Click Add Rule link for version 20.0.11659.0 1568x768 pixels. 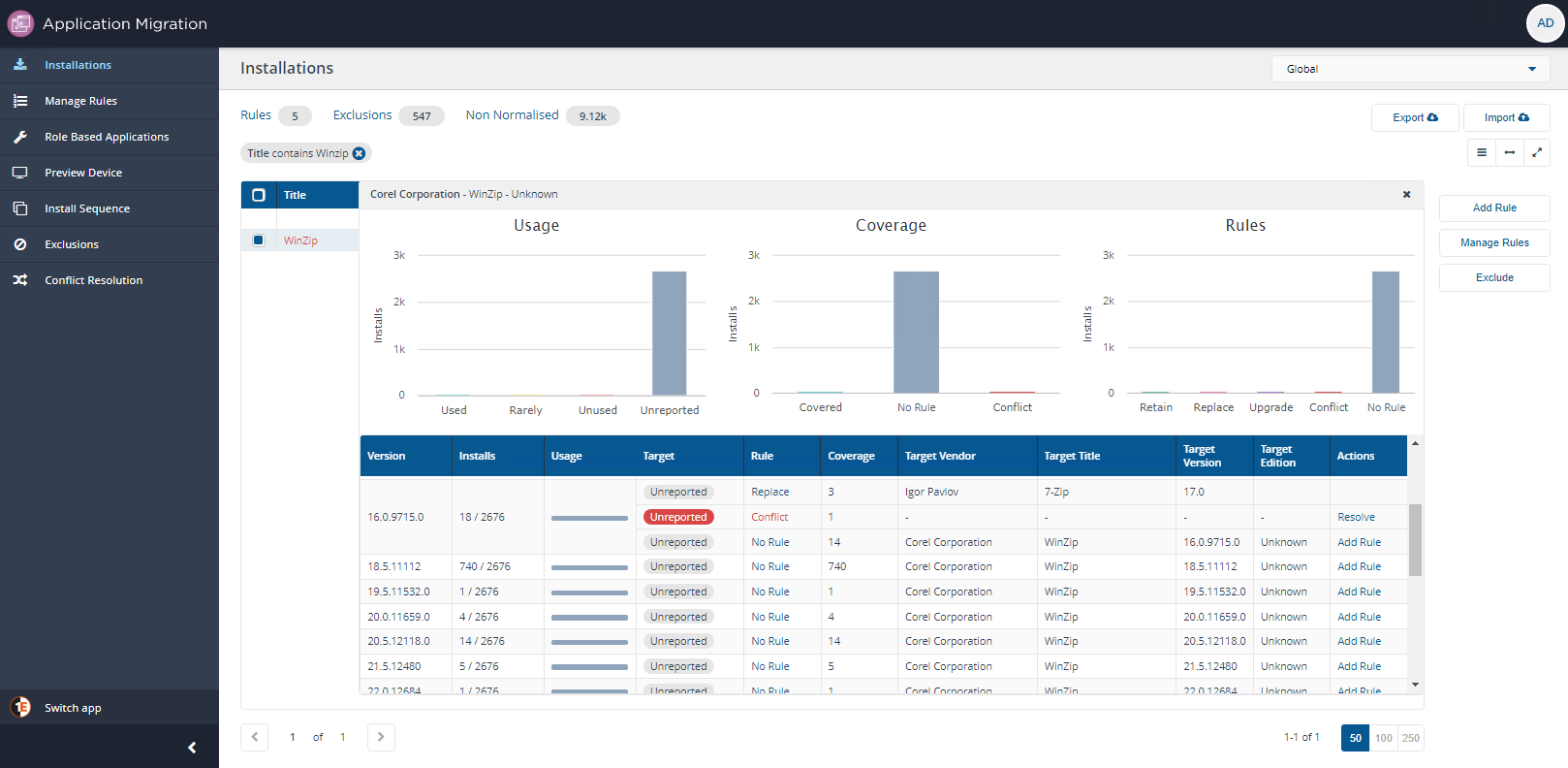[1359, 617]
